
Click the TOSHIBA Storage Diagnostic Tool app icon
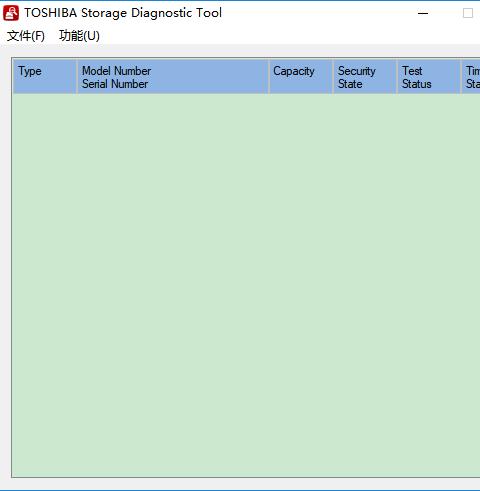pyautogui.click(x=11, y=13)
